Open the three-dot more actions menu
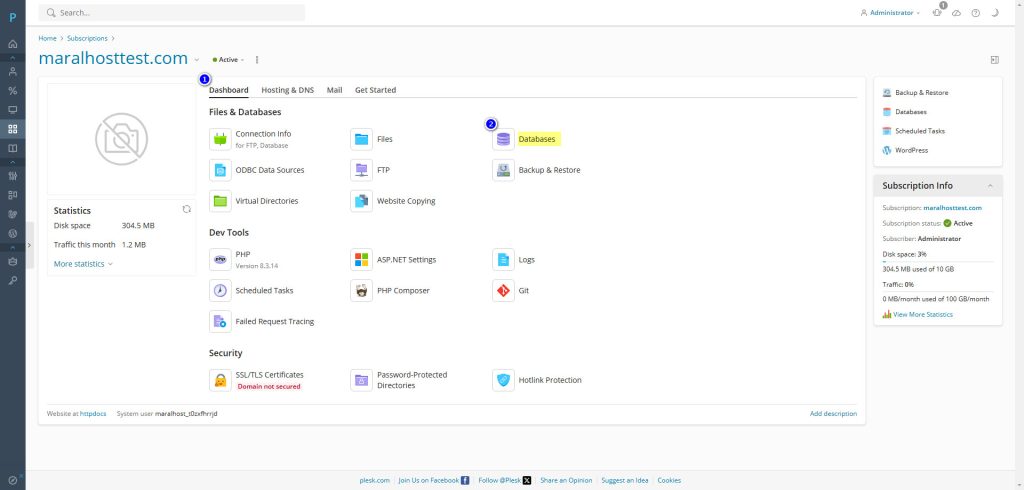The width and height of the screenshot is (1024, 490). 257,59
